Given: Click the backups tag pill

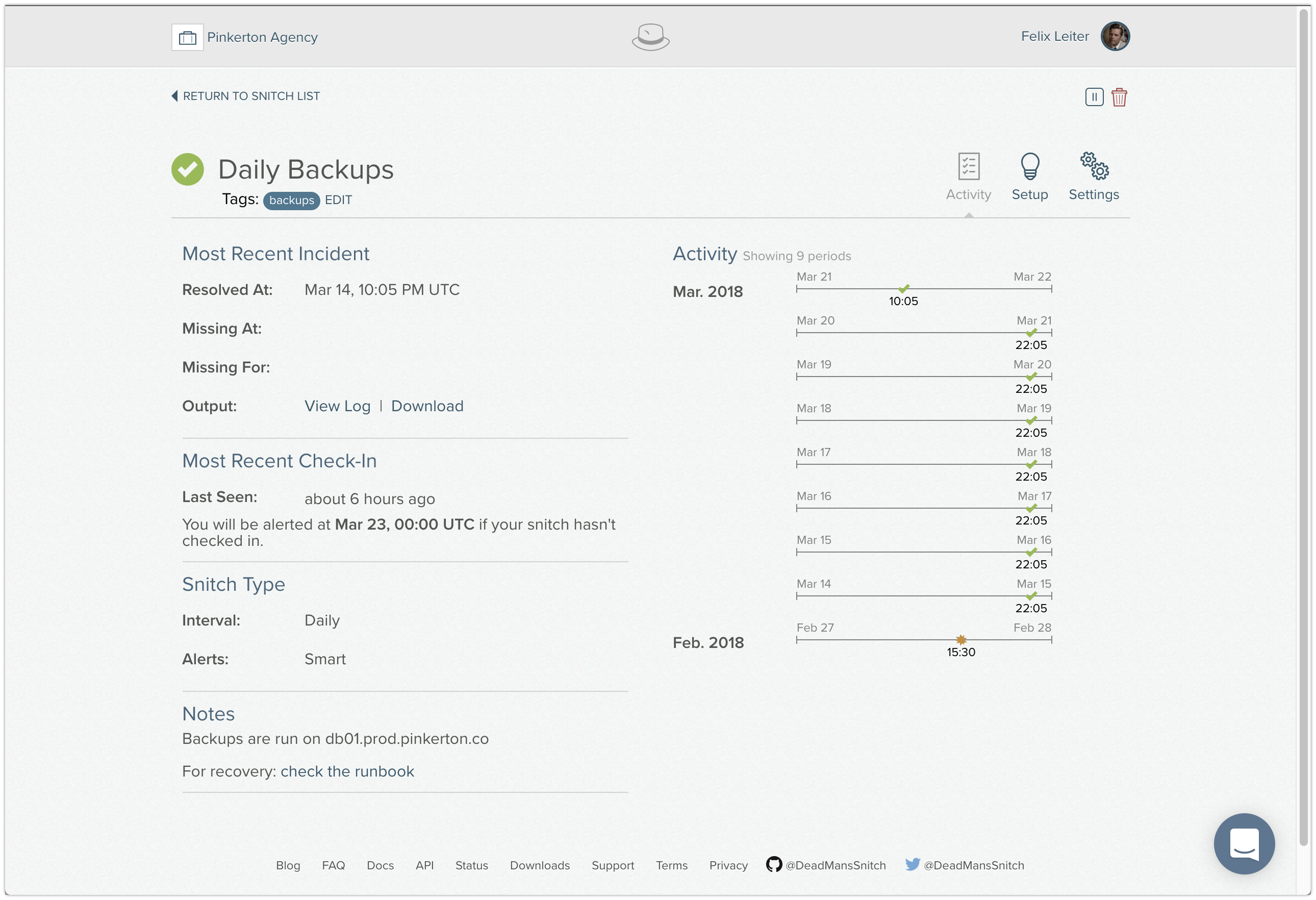Looking at the screenshot, I should (291, 201).
